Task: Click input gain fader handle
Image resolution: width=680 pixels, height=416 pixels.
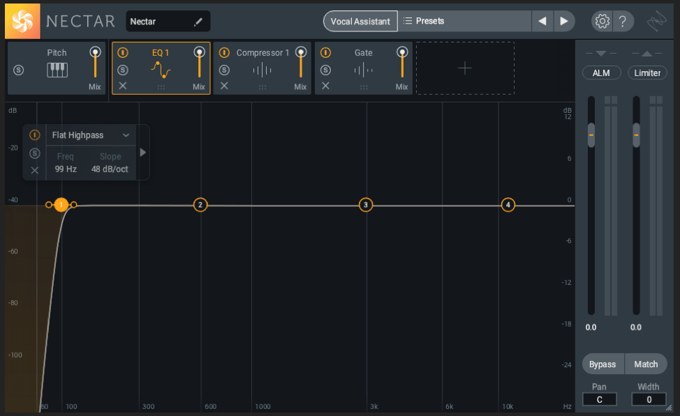Action: pyautogui.click(x=591, y=135)
